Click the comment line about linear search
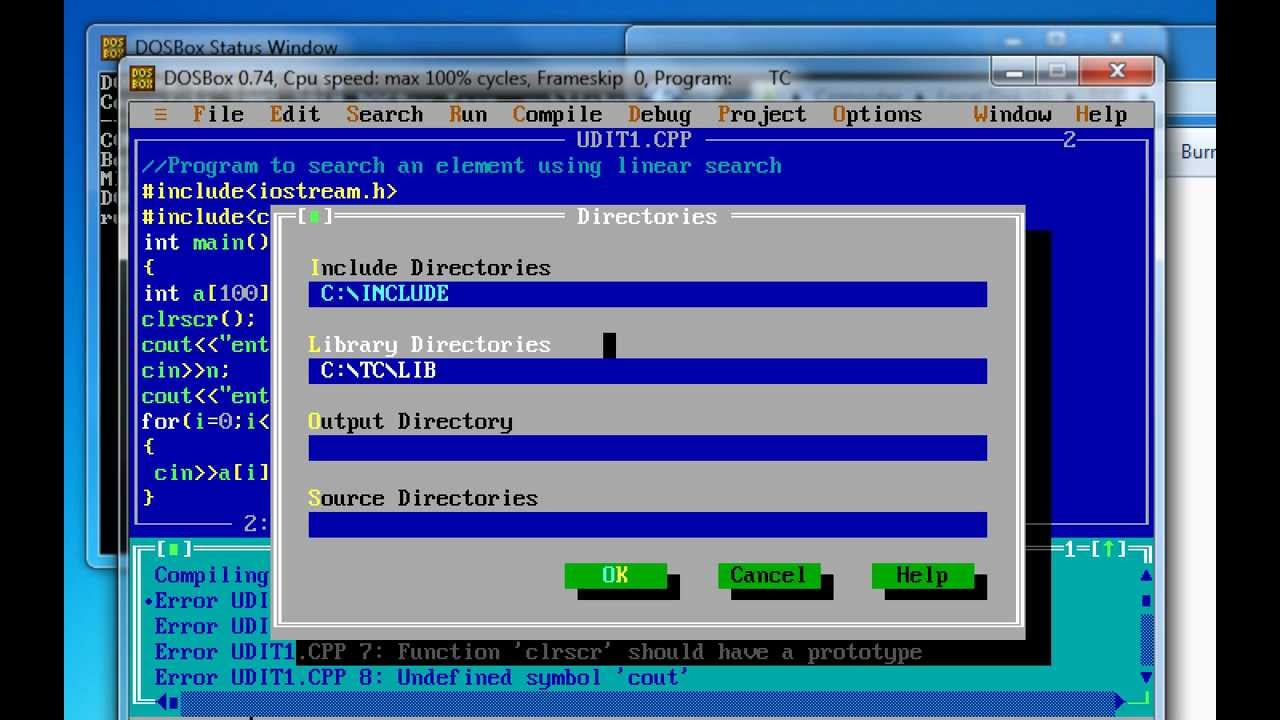This screenshot has height=720, width=1280. [461, 166]
